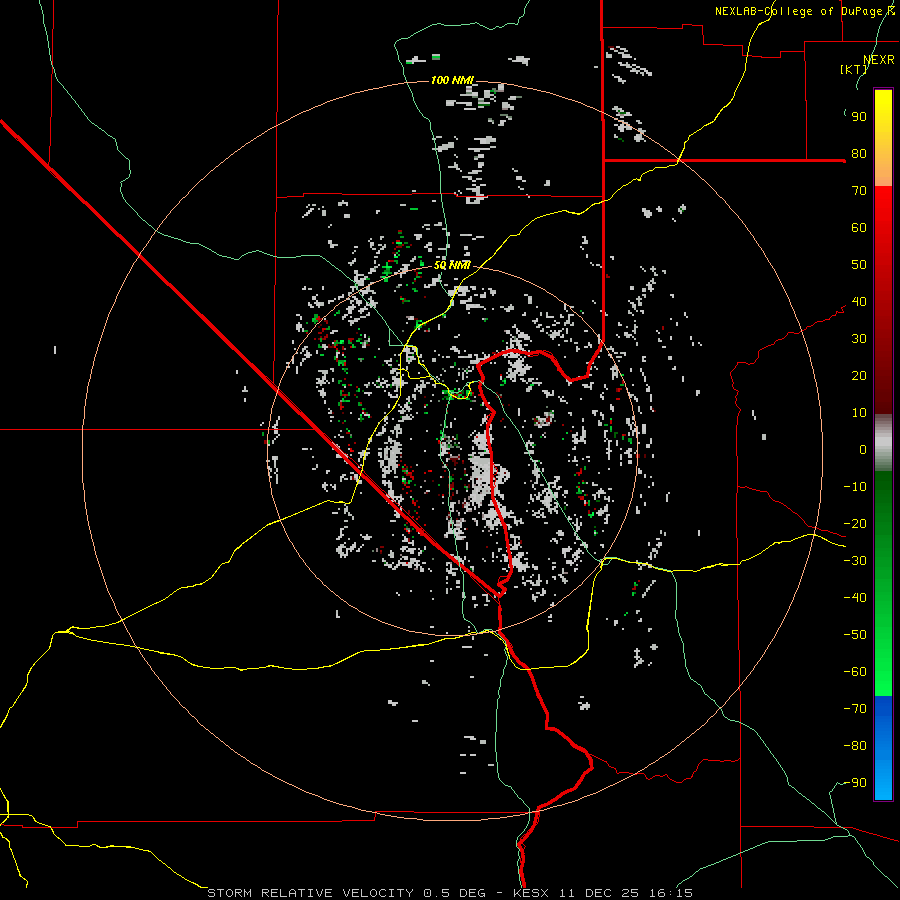Click the 70 value on the velocity scale
900x900 pixels.
coord(859,191)
